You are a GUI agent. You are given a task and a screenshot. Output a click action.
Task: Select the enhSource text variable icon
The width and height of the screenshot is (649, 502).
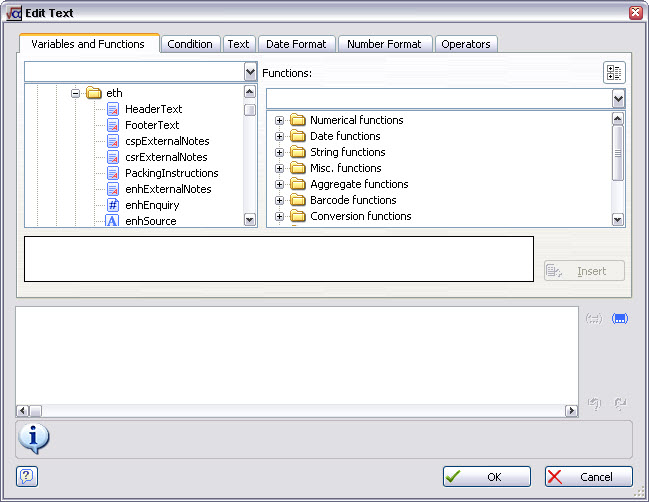coord(113,221)
